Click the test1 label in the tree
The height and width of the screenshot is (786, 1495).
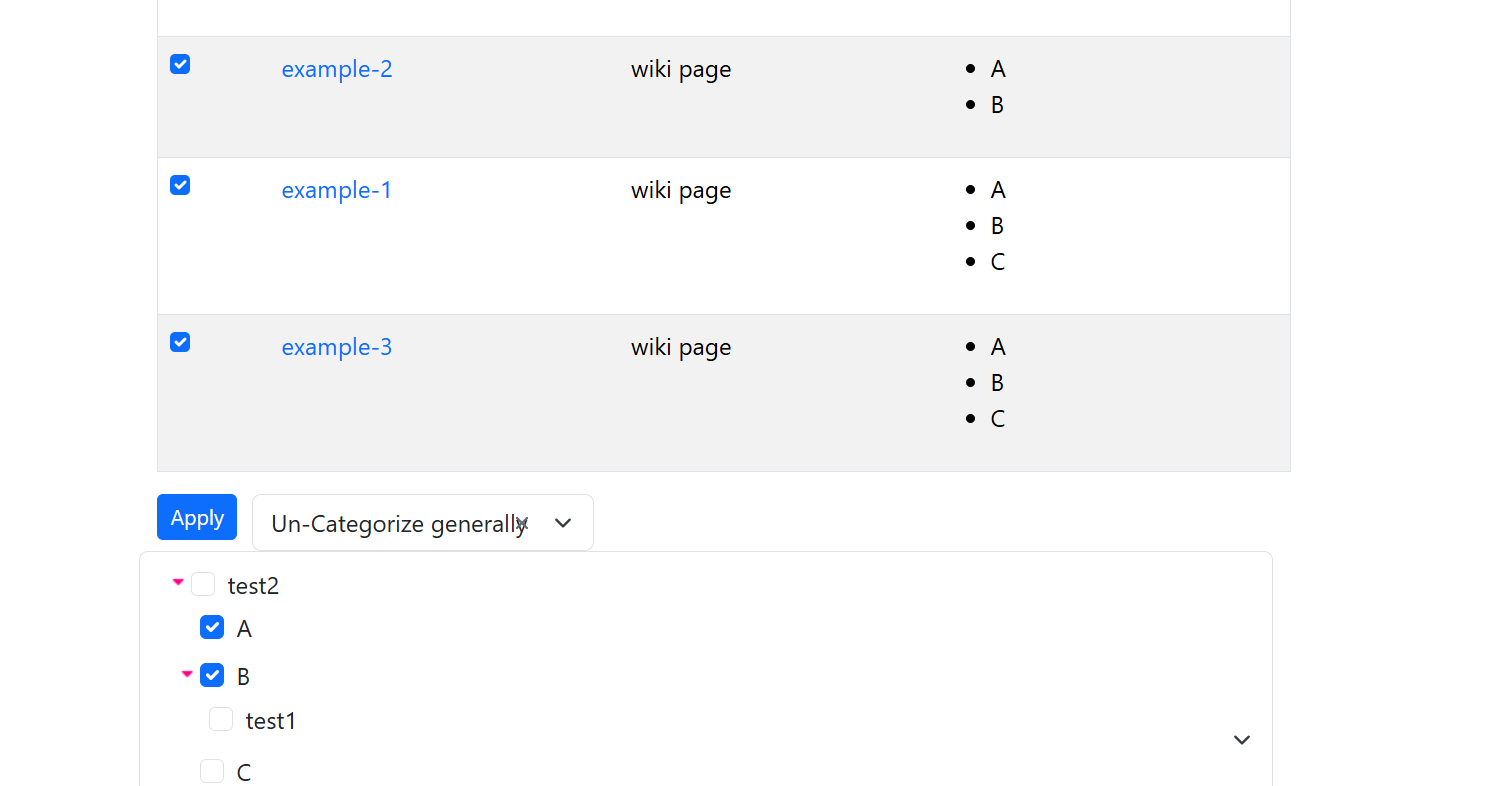tap(271, 721)
